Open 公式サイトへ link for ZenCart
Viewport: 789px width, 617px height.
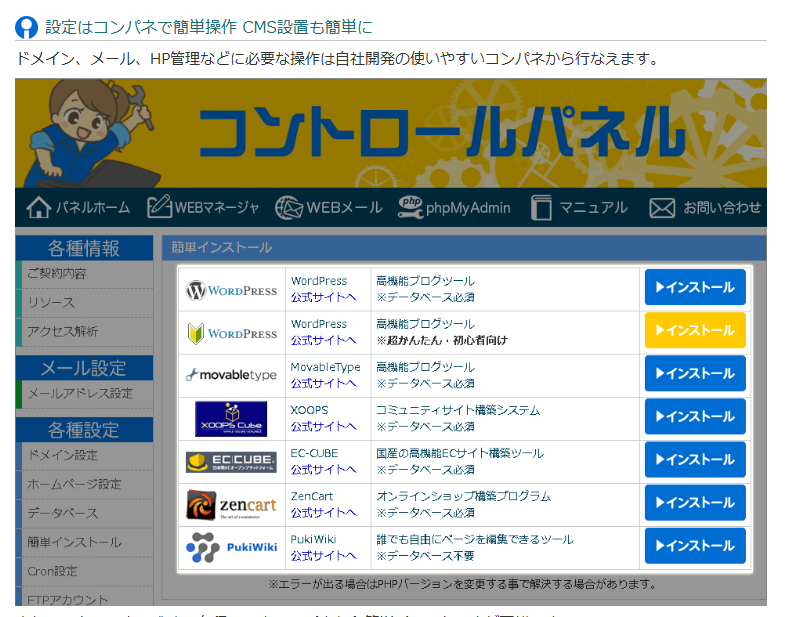click(x=323, y=513)
